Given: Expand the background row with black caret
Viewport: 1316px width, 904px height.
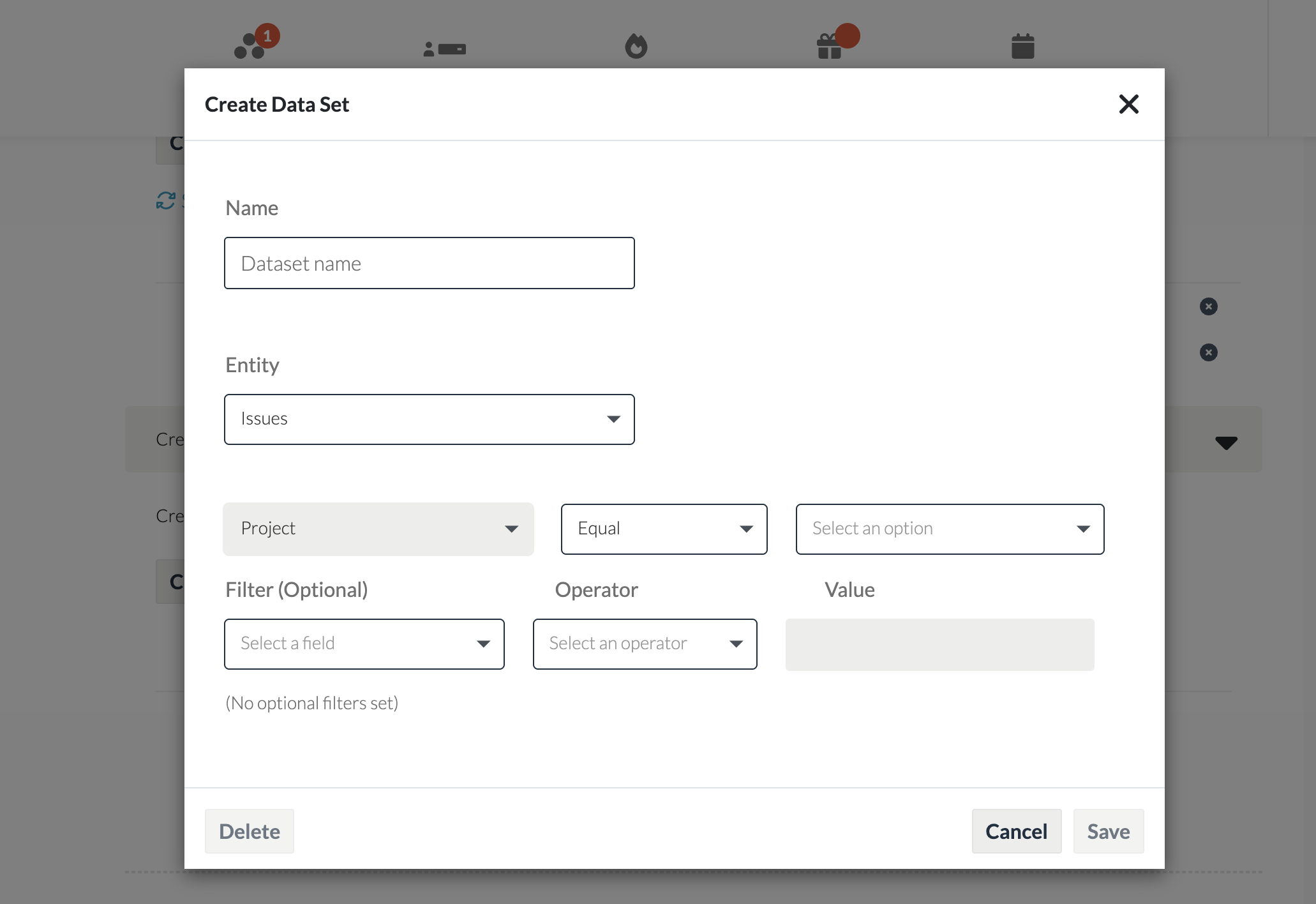Looking at the screenshot, I should coord(1226,442).
